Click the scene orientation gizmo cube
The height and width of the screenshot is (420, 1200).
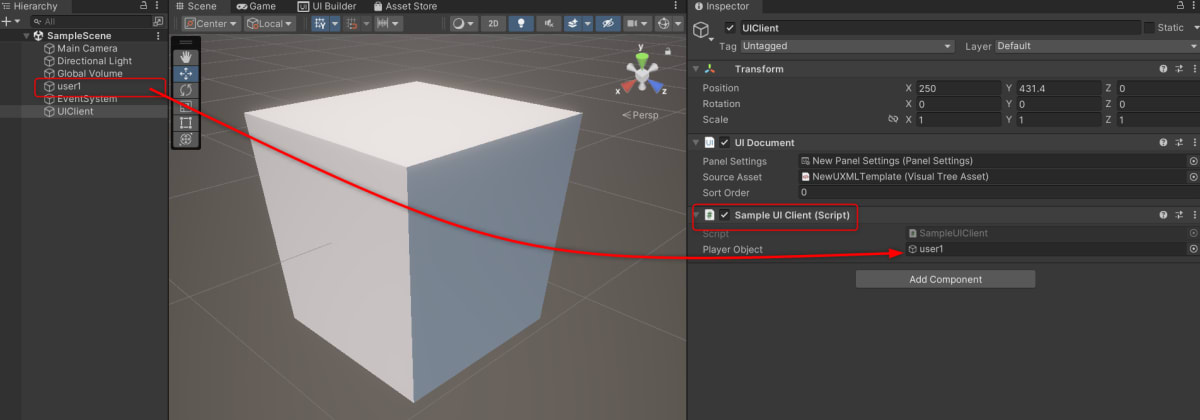click(x=639, y=73)
